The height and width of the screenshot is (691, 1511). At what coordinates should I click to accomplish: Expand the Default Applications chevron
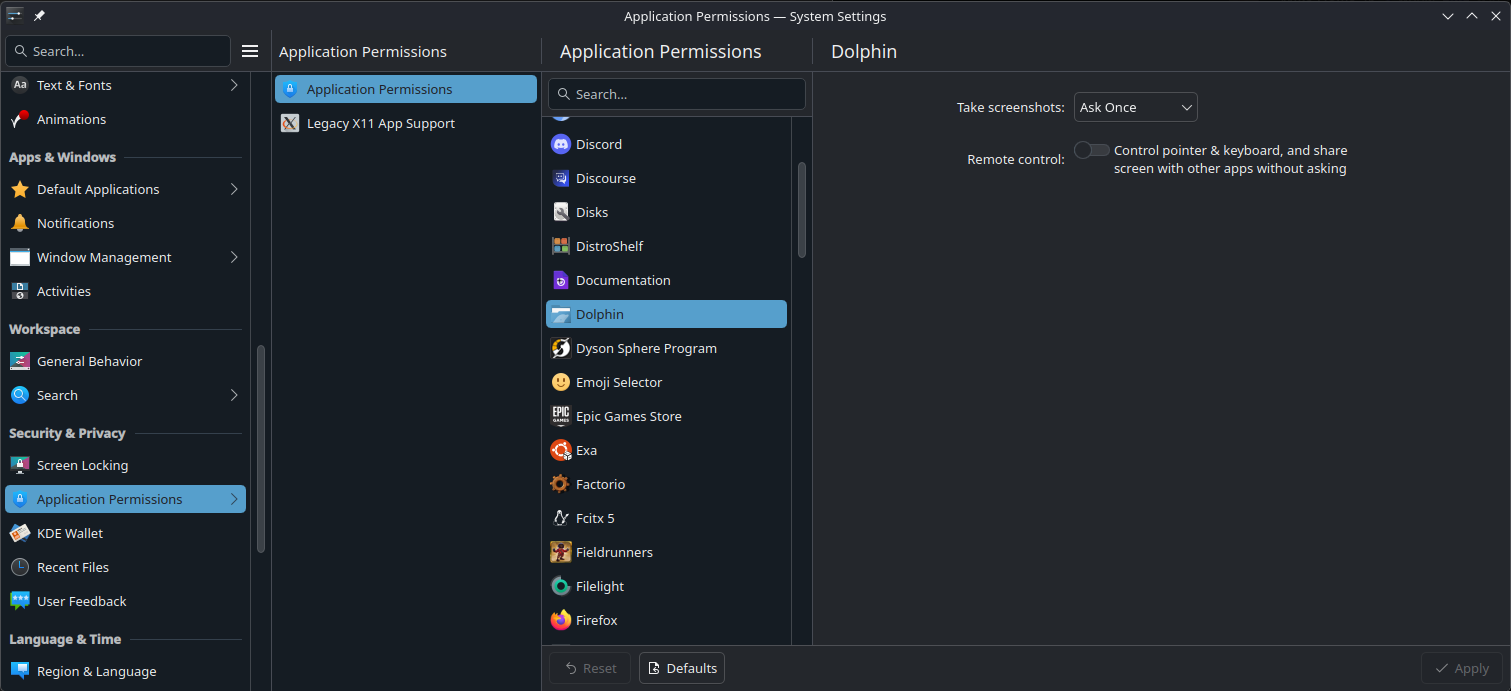click(x=234, y=189)
